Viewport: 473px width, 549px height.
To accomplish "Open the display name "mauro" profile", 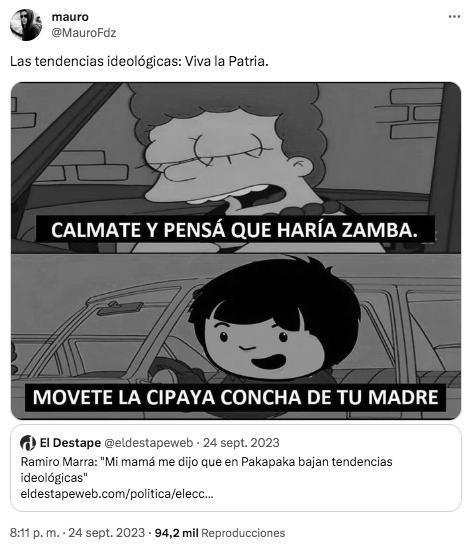I will [70, 17].
